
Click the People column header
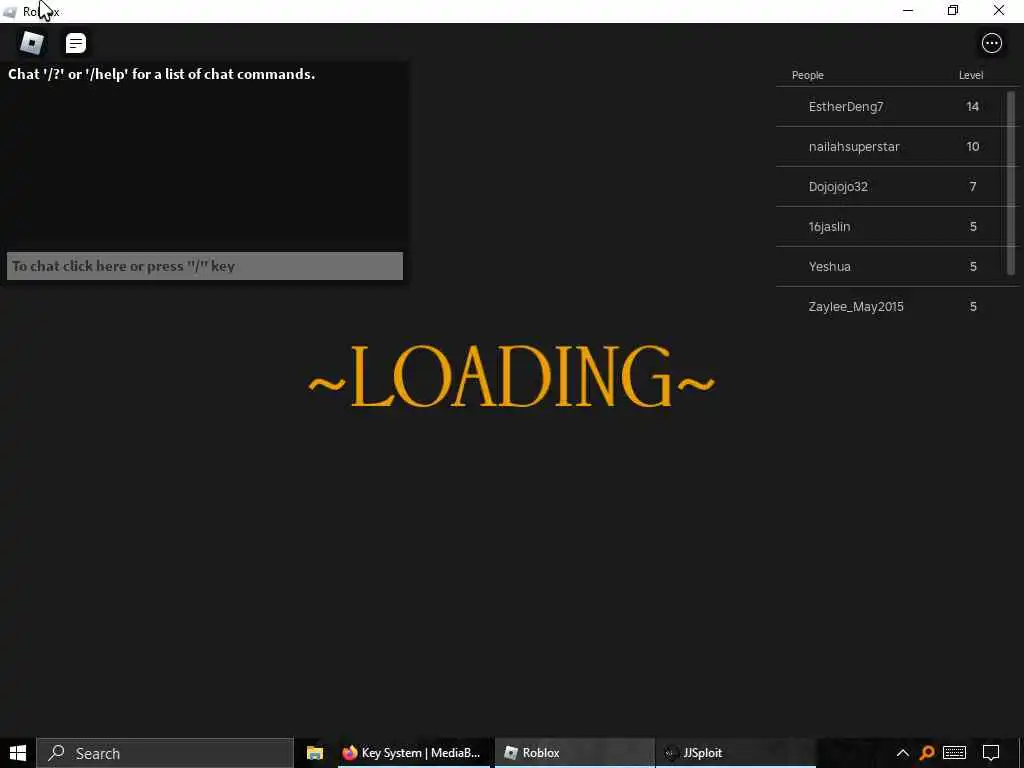click(807, 75)
